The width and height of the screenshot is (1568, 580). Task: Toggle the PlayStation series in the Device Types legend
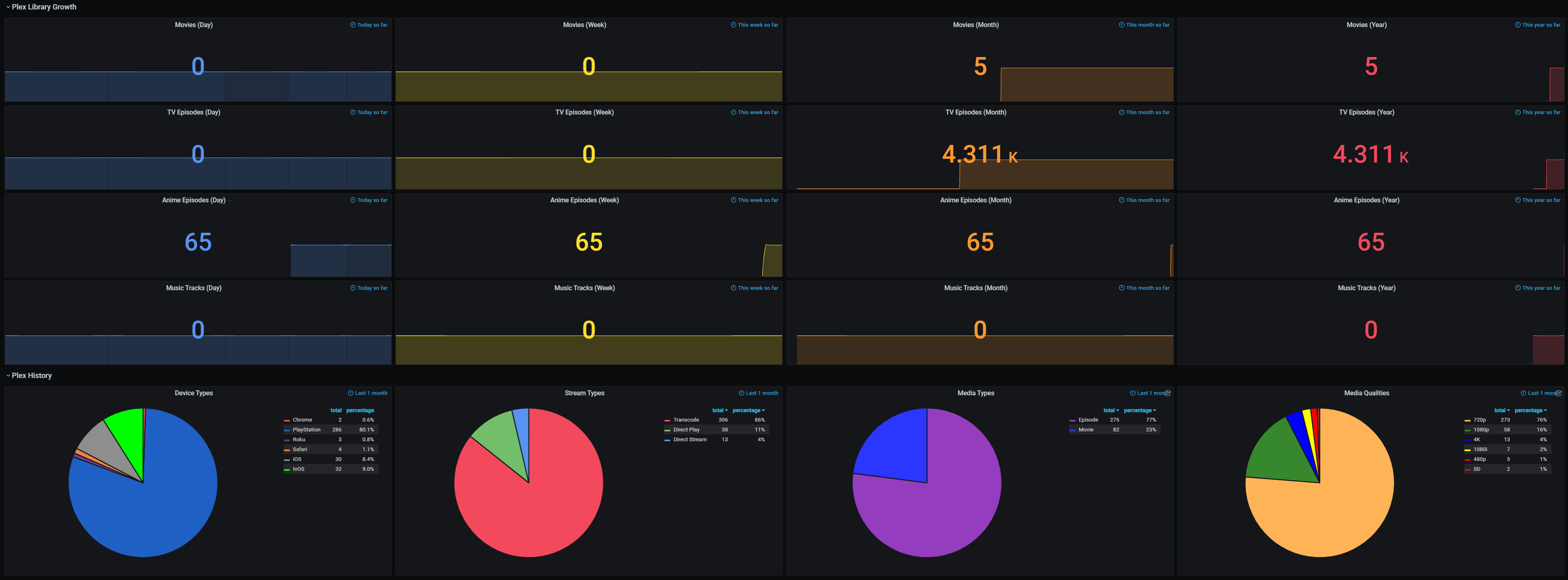click(x=306, y=429)
